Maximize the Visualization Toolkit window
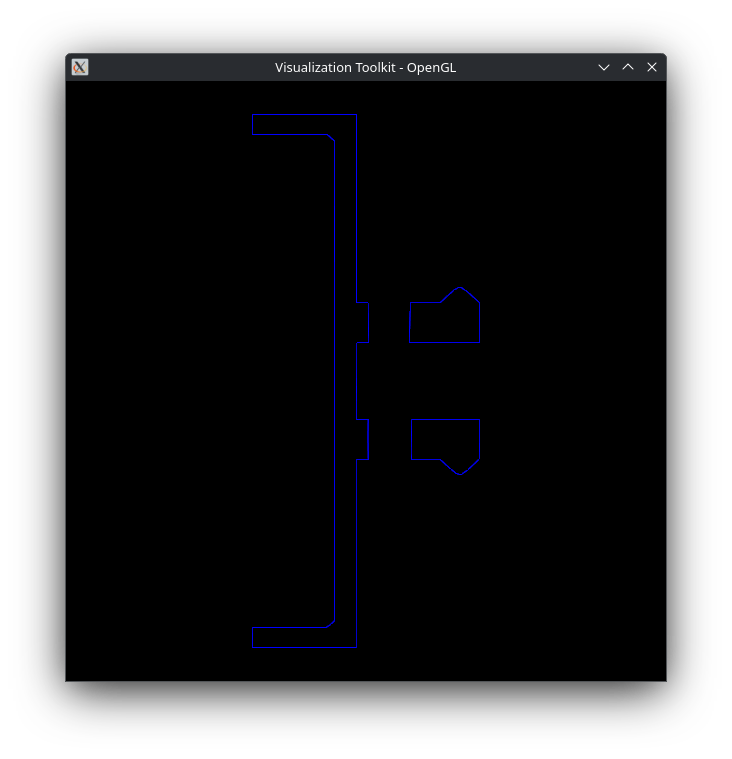732x759 pixels. 628,67
